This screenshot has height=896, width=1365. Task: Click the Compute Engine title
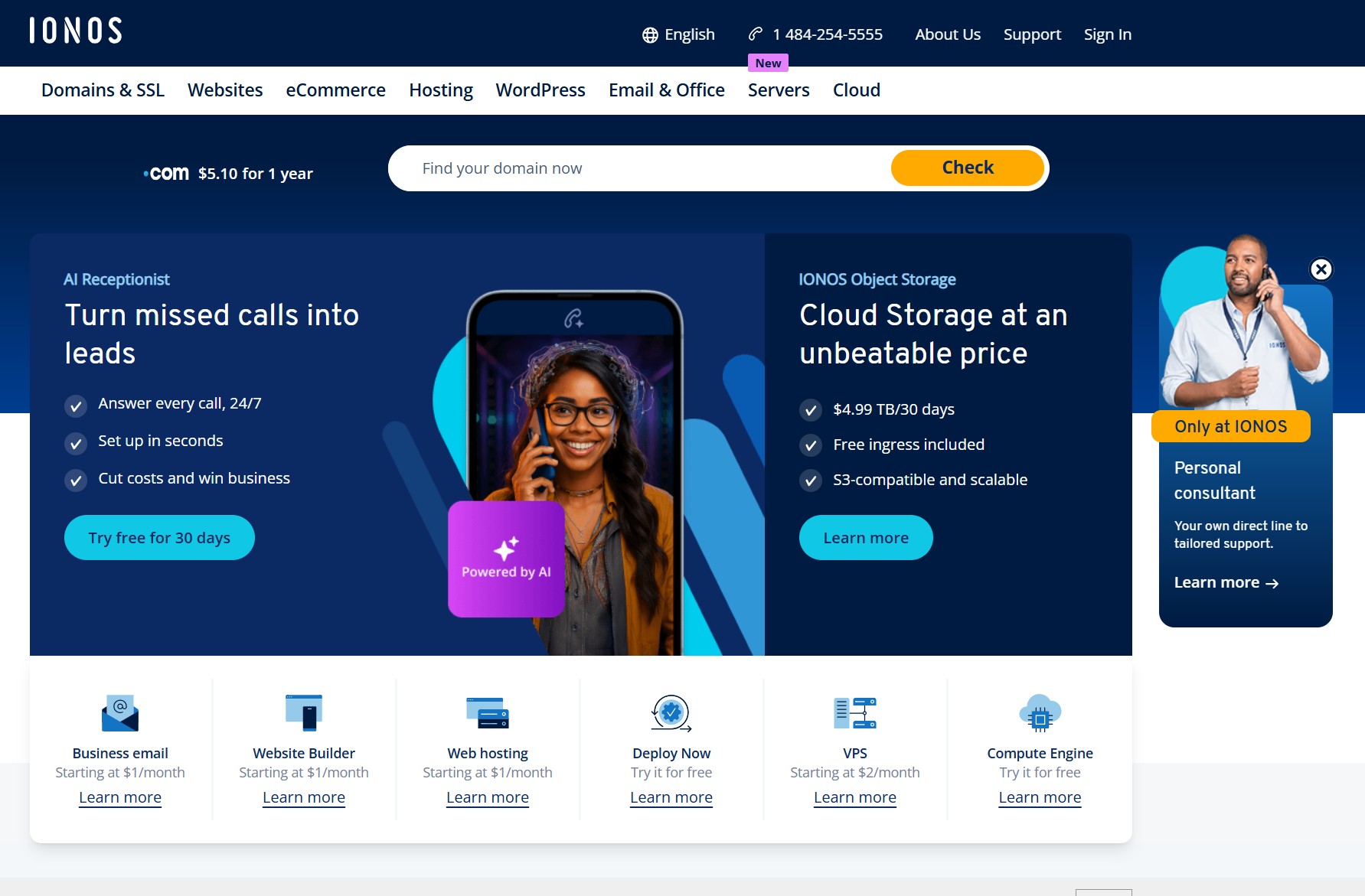pos(1040,753)
